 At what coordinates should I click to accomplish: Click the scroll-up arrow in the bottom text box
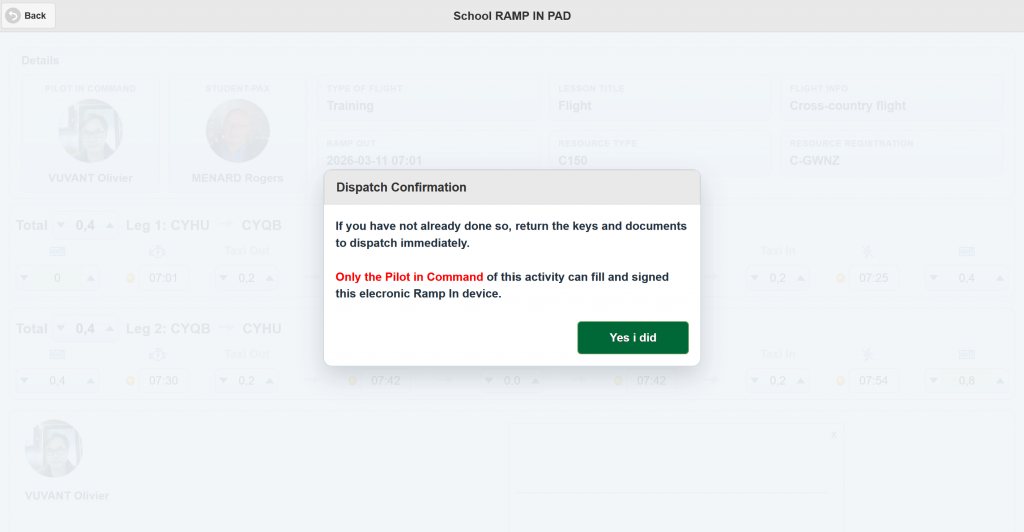835,436
